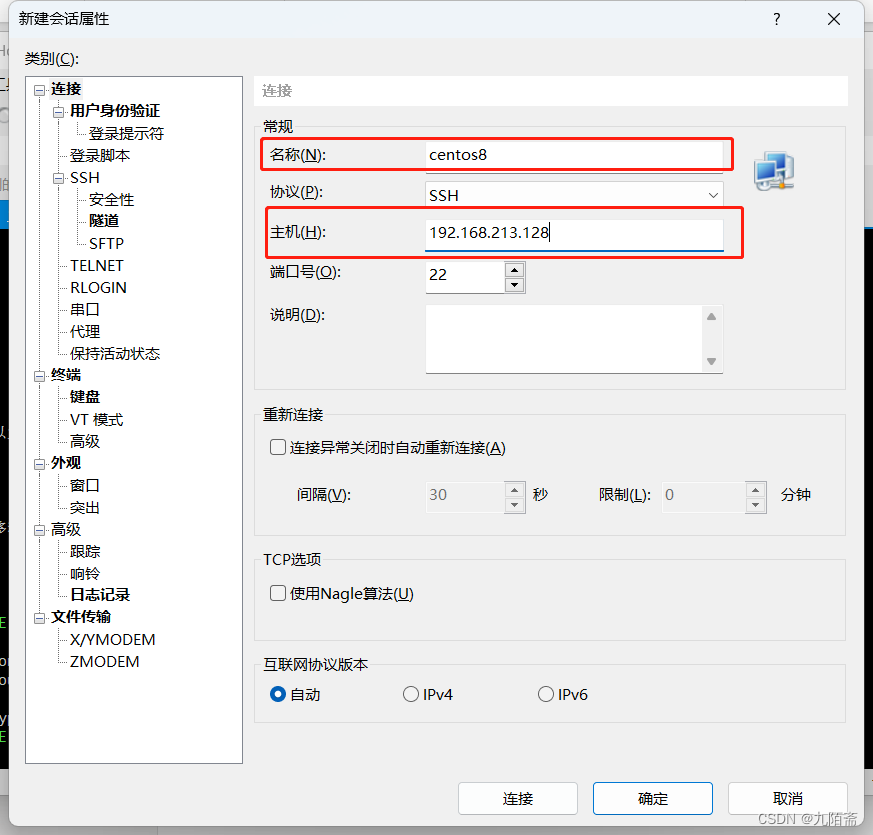Click the network computers session icon
The image size is (873, 835).
click(774, 171)
